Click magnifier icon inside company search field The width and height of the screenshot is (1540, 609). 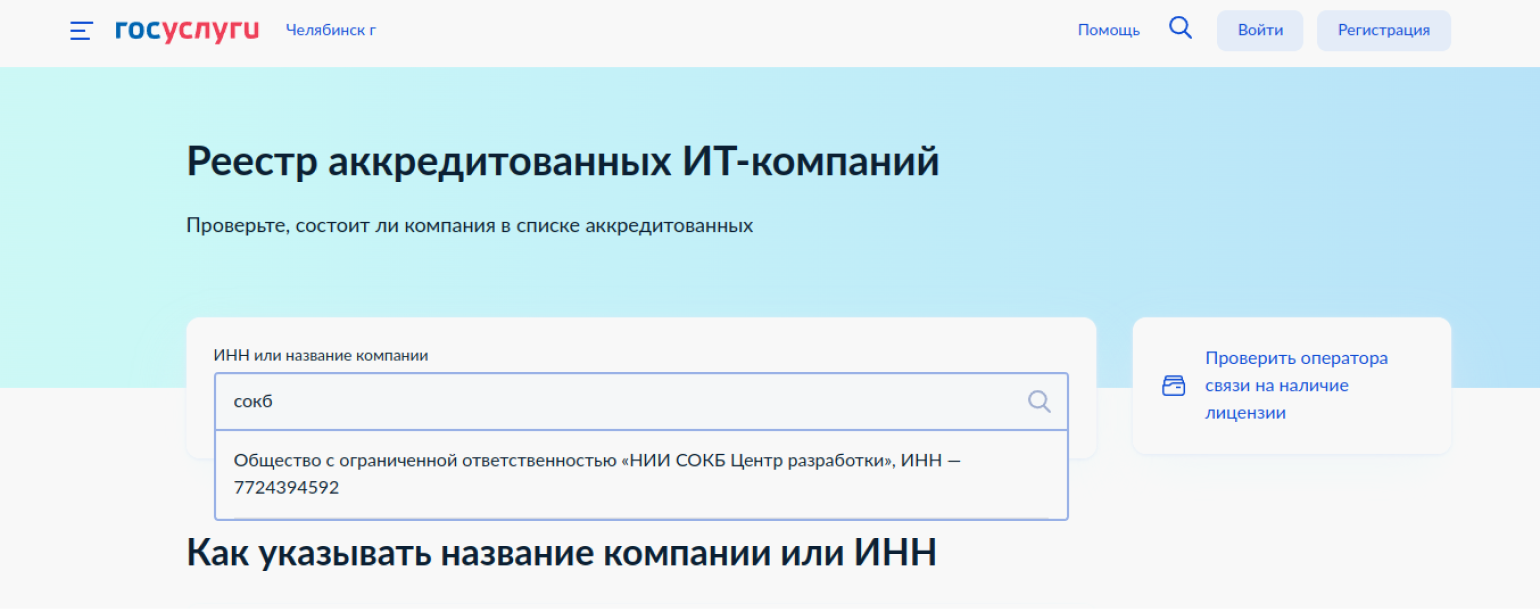pos(1039,402)
